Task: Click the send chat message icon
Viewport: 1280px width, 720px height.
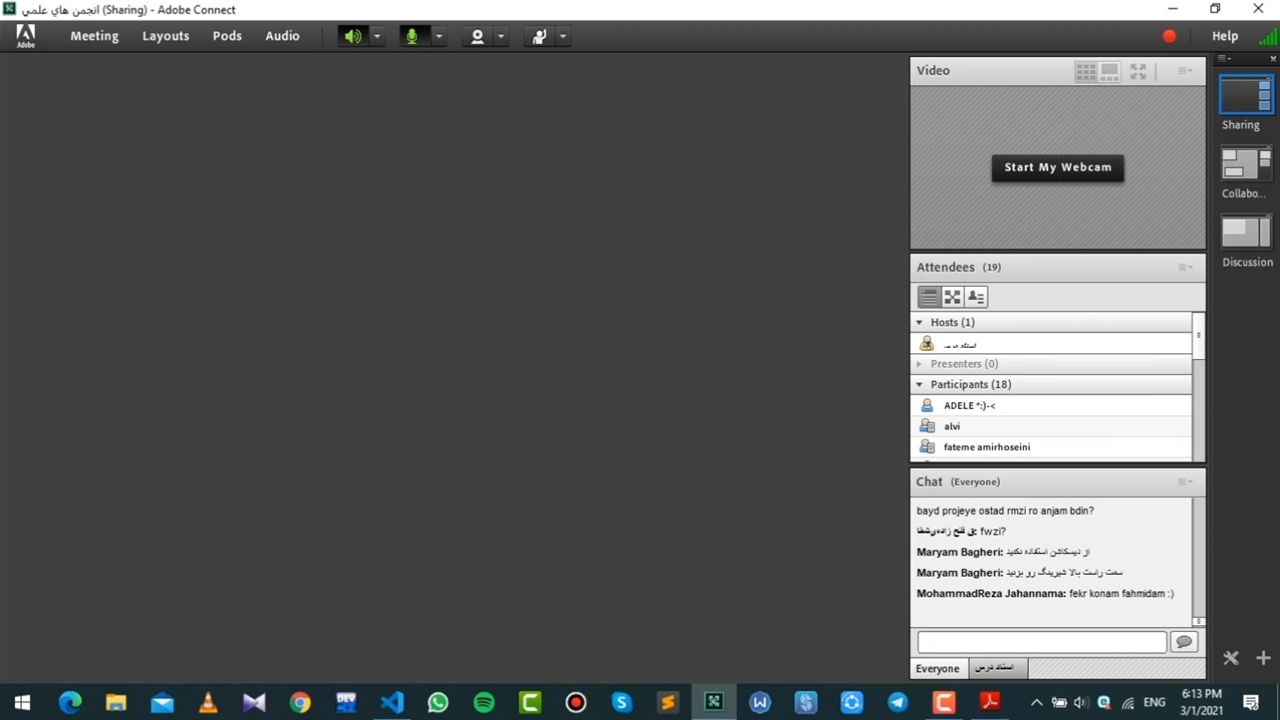Action: [x=1184, y=642]
